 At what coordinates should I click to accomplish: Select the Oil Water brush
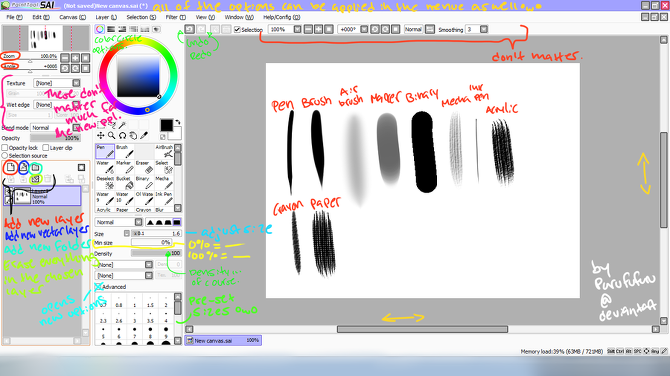click(x=144, y=199)
